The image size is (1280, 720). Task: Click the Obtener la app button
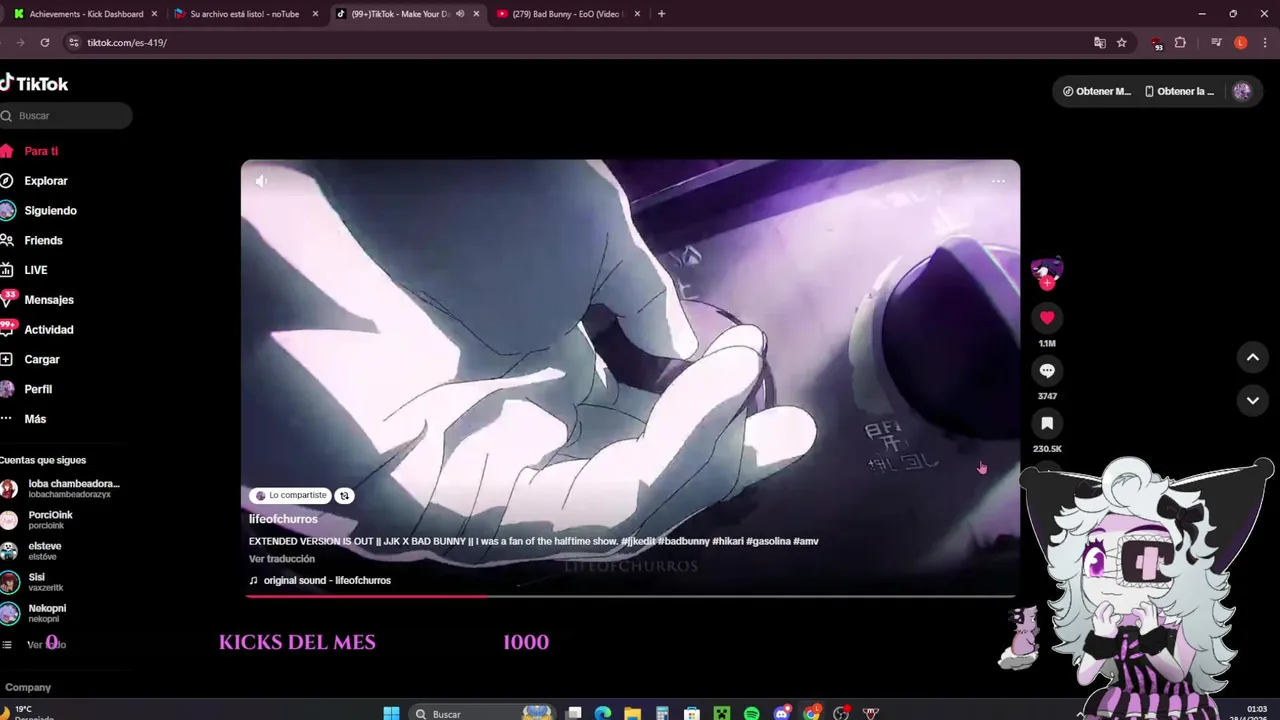pyautogui.click(x=1179, y=91)
